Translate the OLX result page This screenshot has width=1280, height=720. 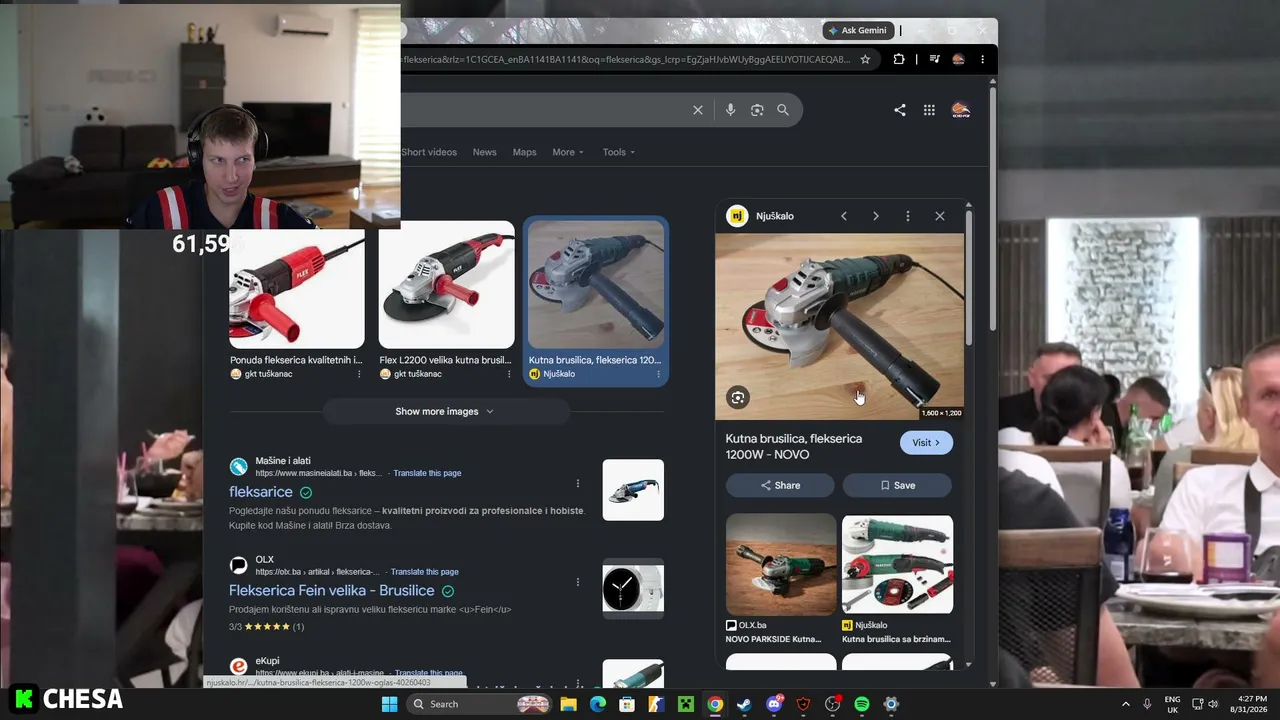tap(425, 572)
